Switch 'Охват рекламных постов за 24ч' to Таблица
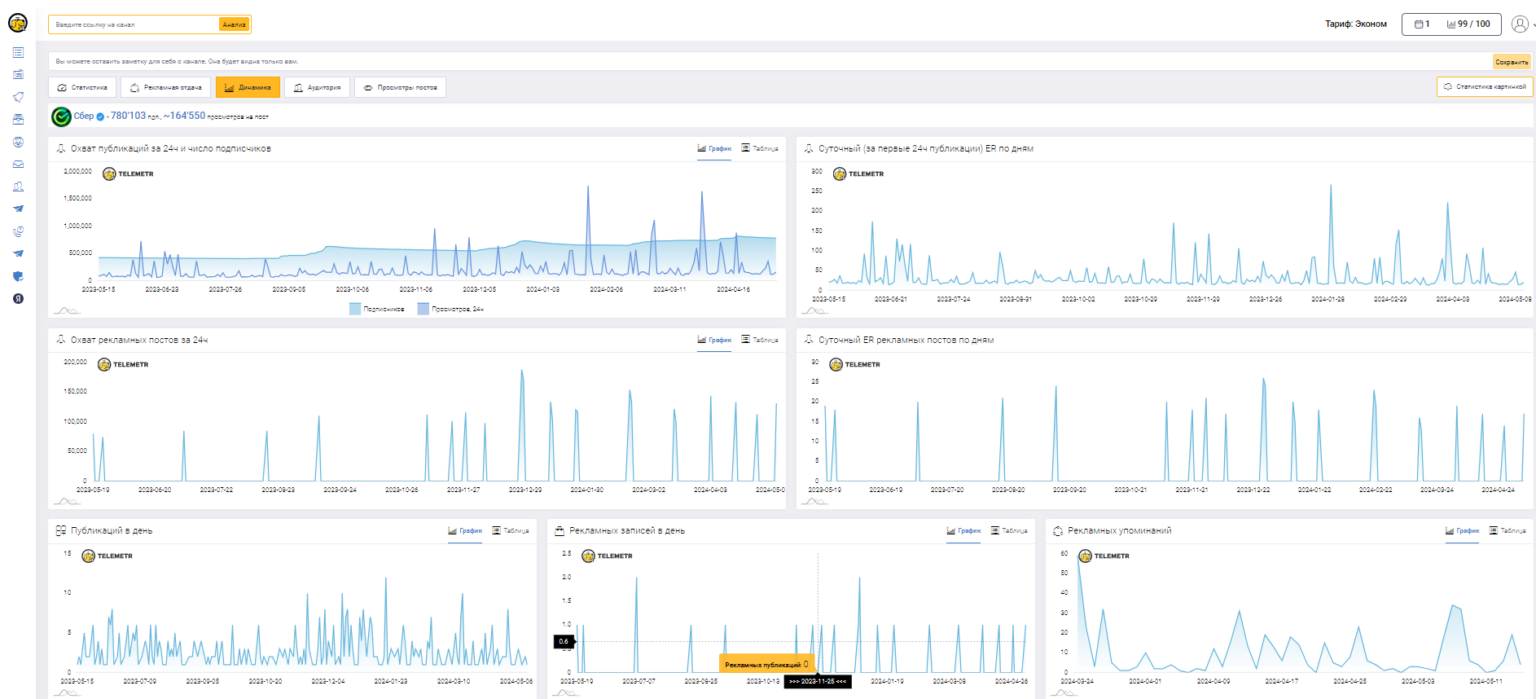Screen dimensions: 1536x699 (760, 340)
